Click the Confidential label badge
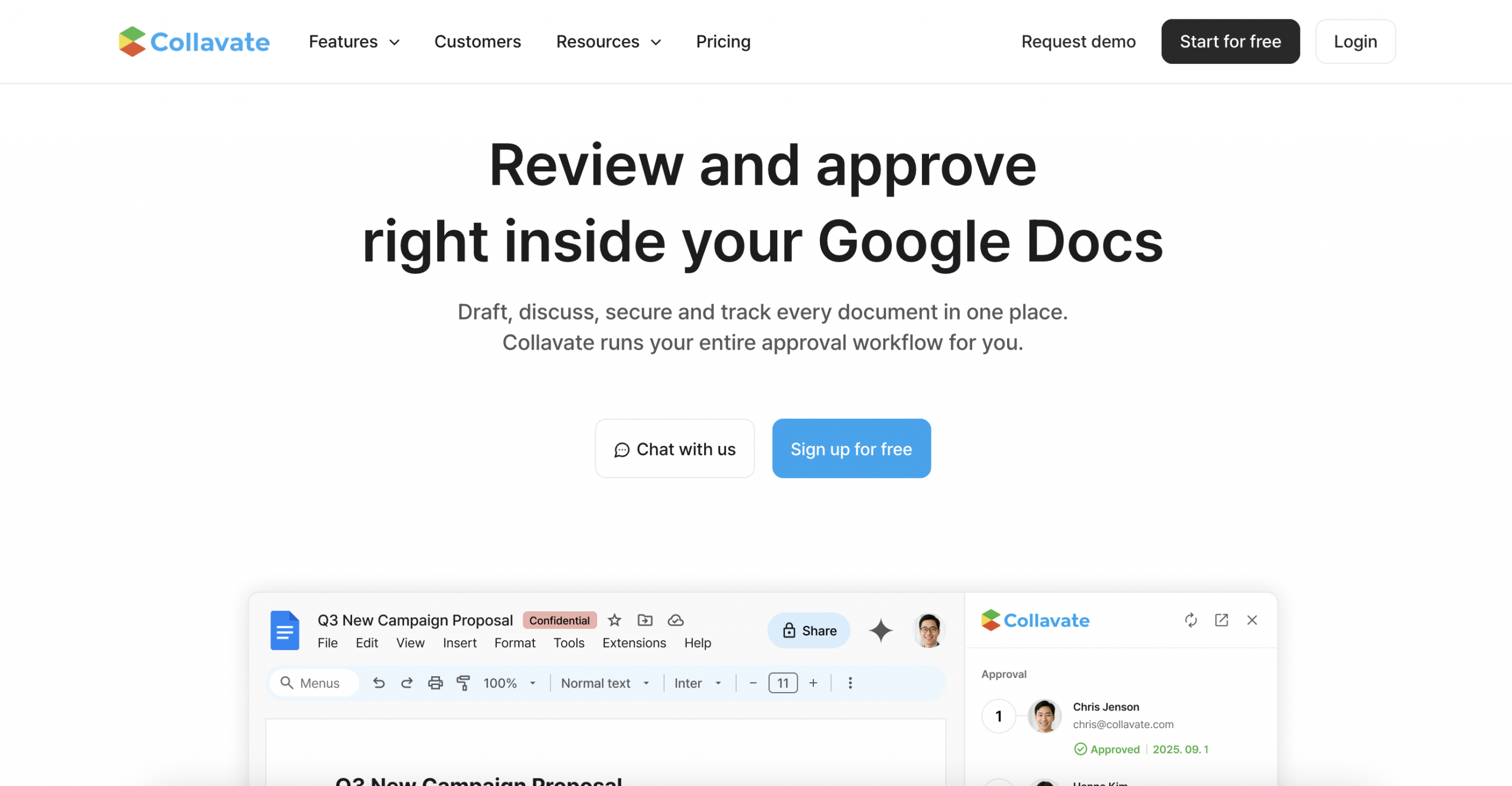The height and width of the screenshot is (786, 1512). coord(559,620)
